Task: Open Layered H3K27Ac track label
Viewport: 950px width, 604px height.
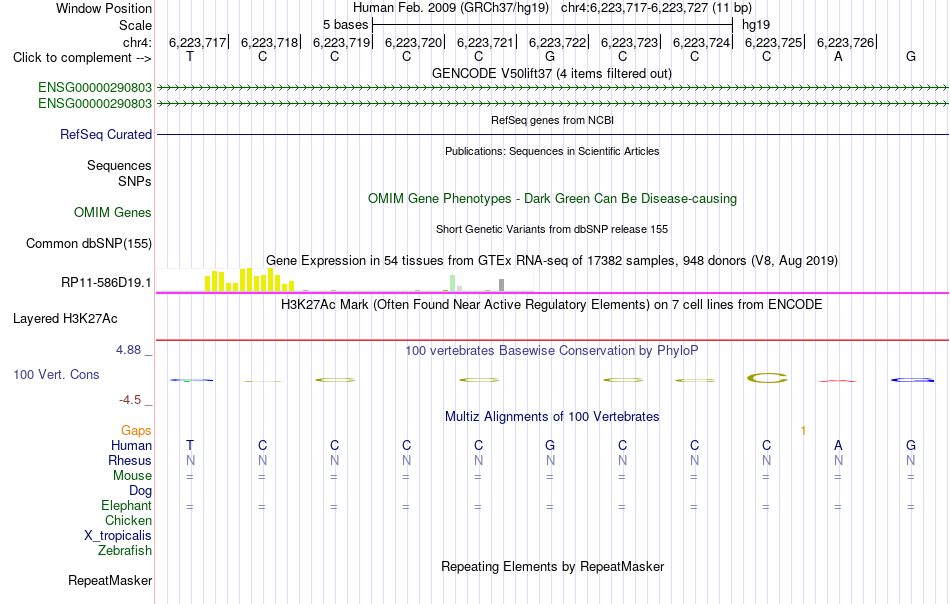Action: tap(65, 319)
